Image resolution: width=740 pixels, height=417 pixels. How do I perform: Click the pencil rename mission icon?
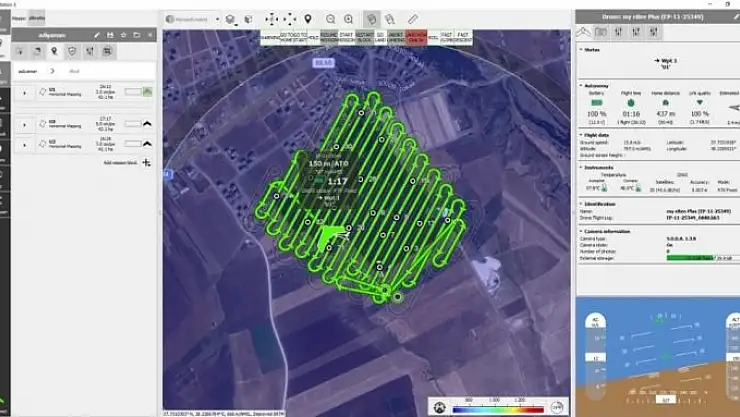[96, 34]
